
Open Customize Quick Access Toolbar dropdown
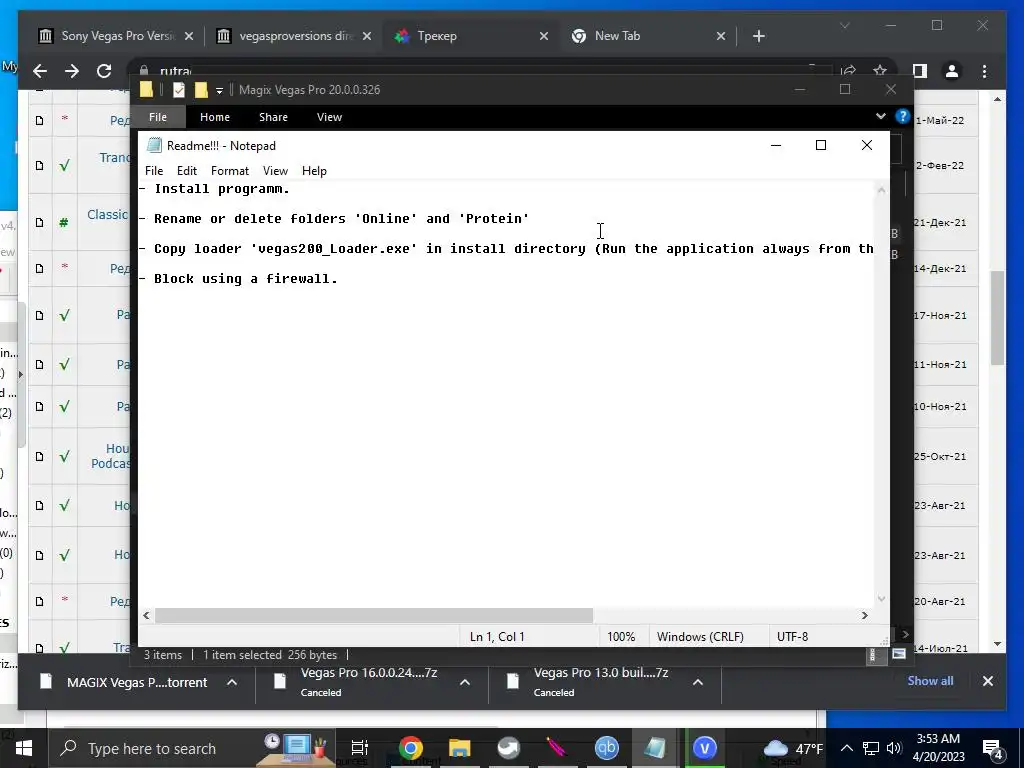pos(219,90)
